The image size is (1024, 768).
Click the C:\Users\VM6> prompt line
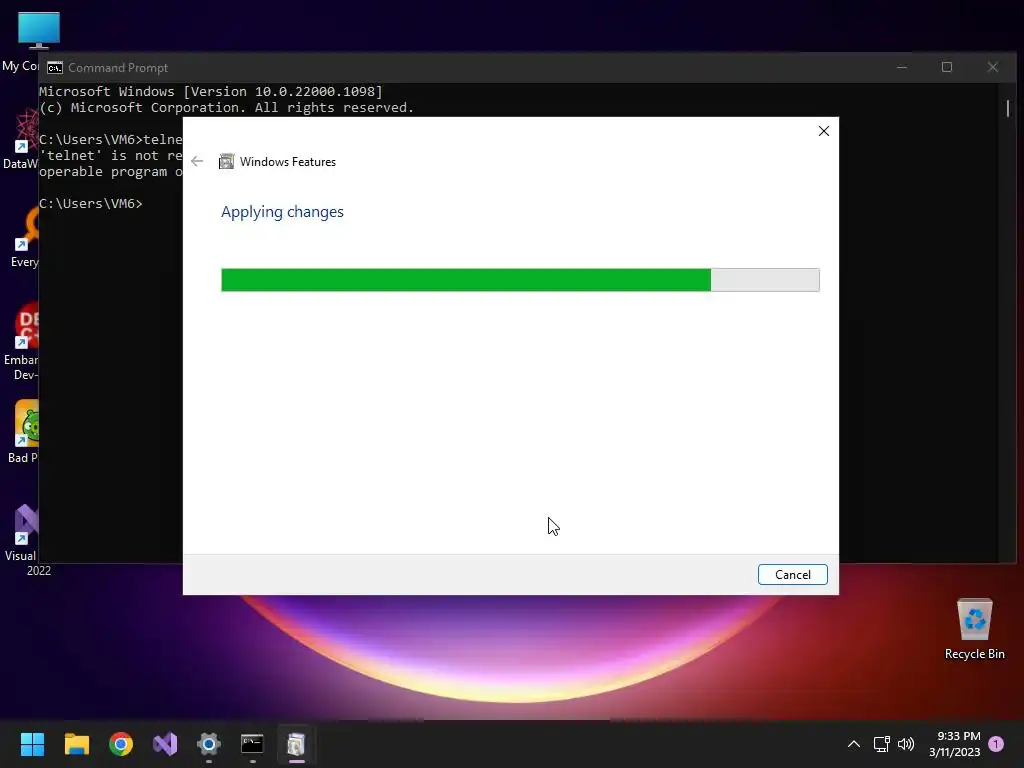tap(91, 204)
